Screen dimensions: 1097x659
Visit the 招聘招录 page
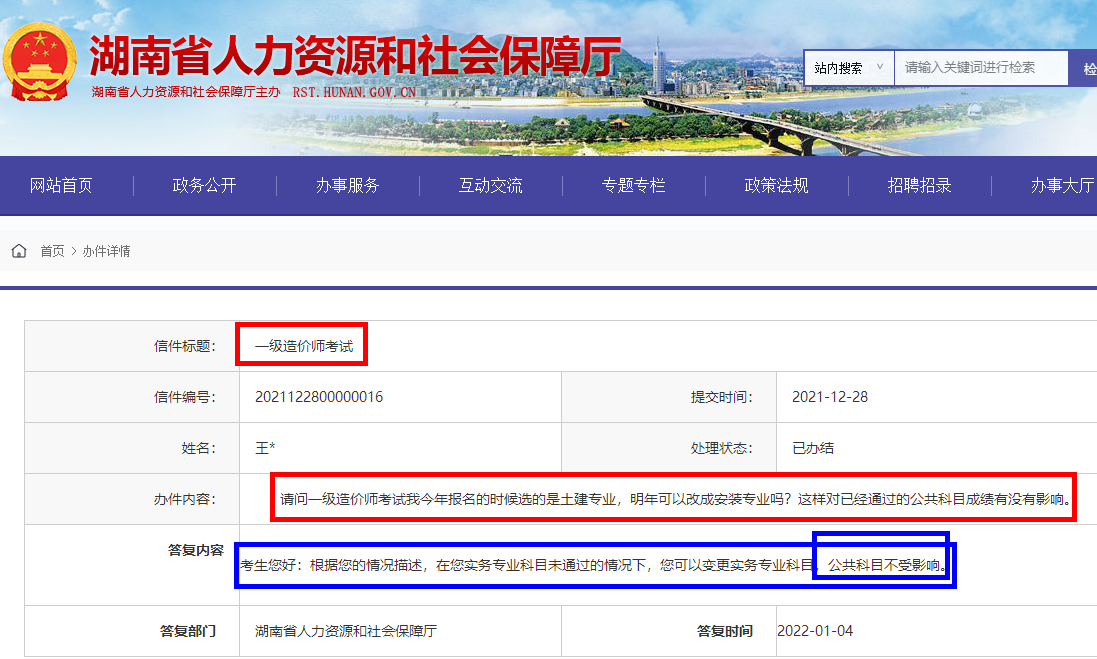(x=919, y=185)
